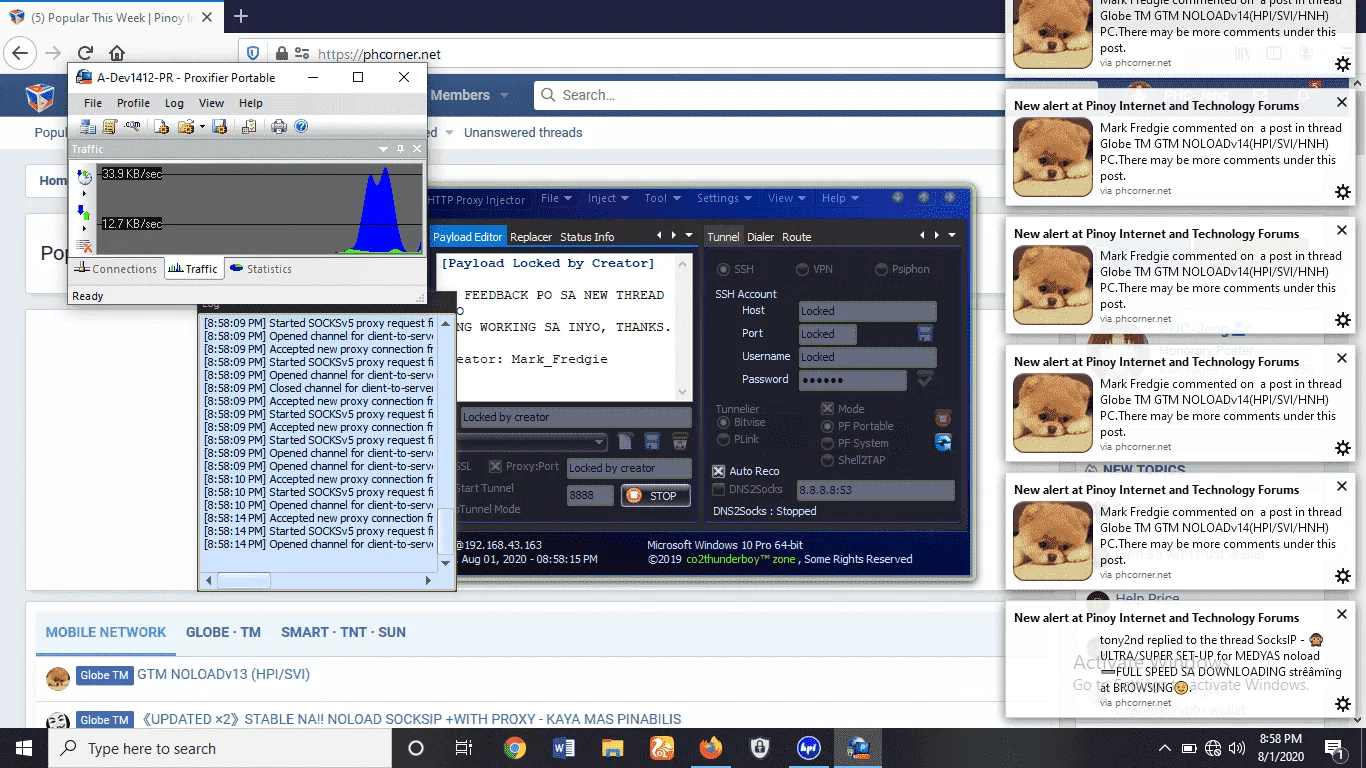
Task: Click the STOP button in HTTP Proxy Injector
Action: pos(656,495)
